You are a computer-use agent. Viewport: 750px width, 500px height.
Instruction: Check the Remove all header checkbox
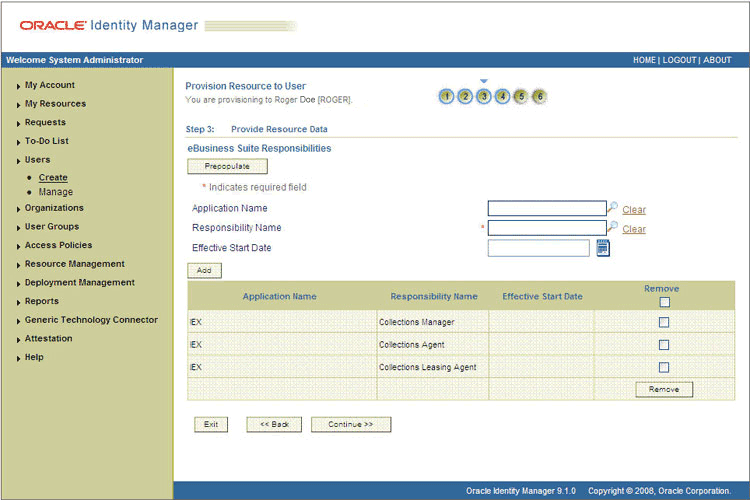tap(664, 302)
